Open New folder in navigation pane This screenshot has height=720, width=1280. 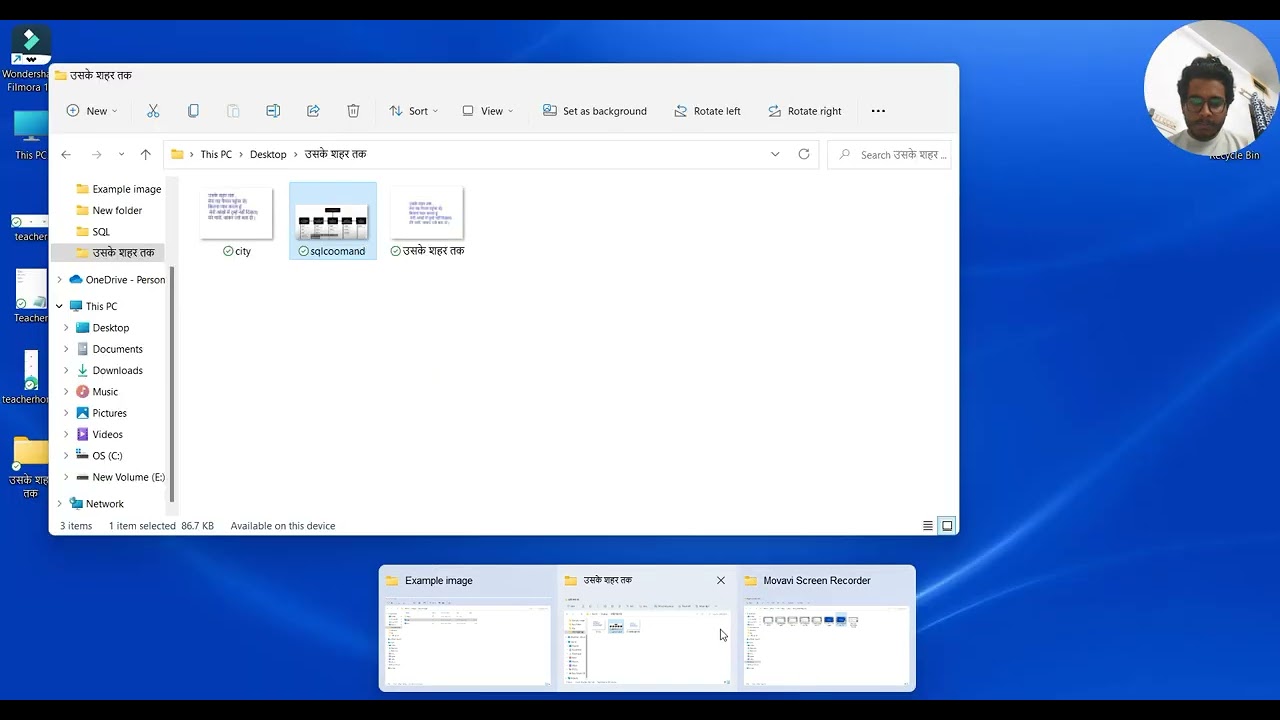point(109,210)
